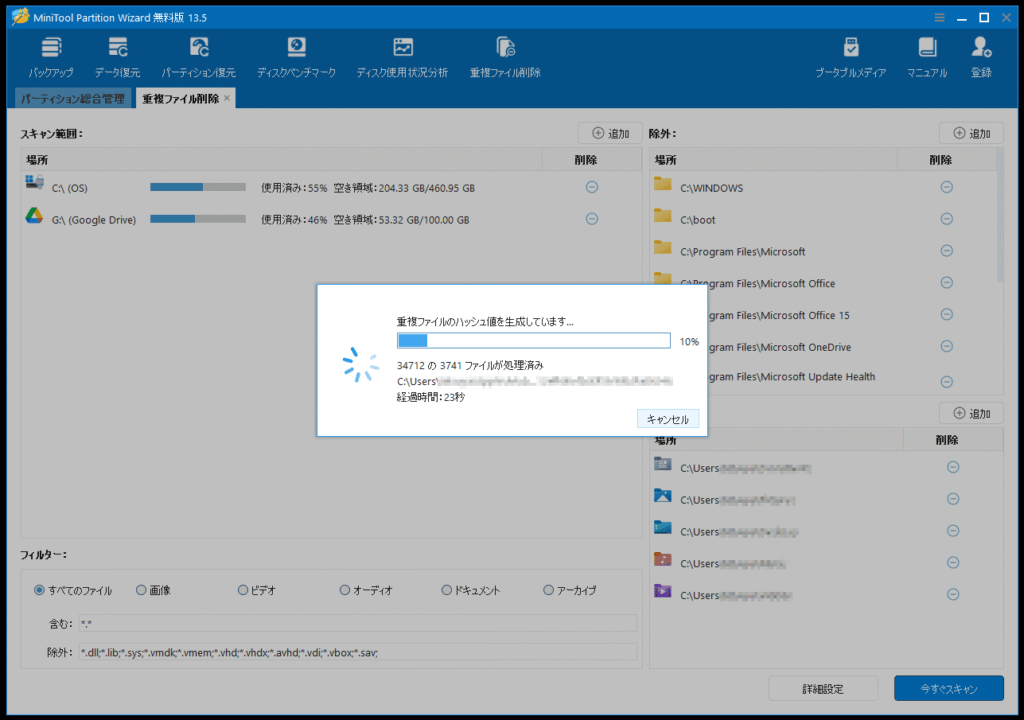Click the 今すぐスキャン scan now button

coord(948,688)
